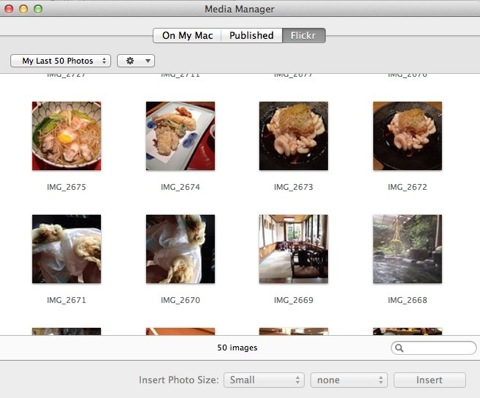Screen dimensions: 480x398
Task: Click the 50 images count text
Action: pyautogui.click(x=237, y=348)
